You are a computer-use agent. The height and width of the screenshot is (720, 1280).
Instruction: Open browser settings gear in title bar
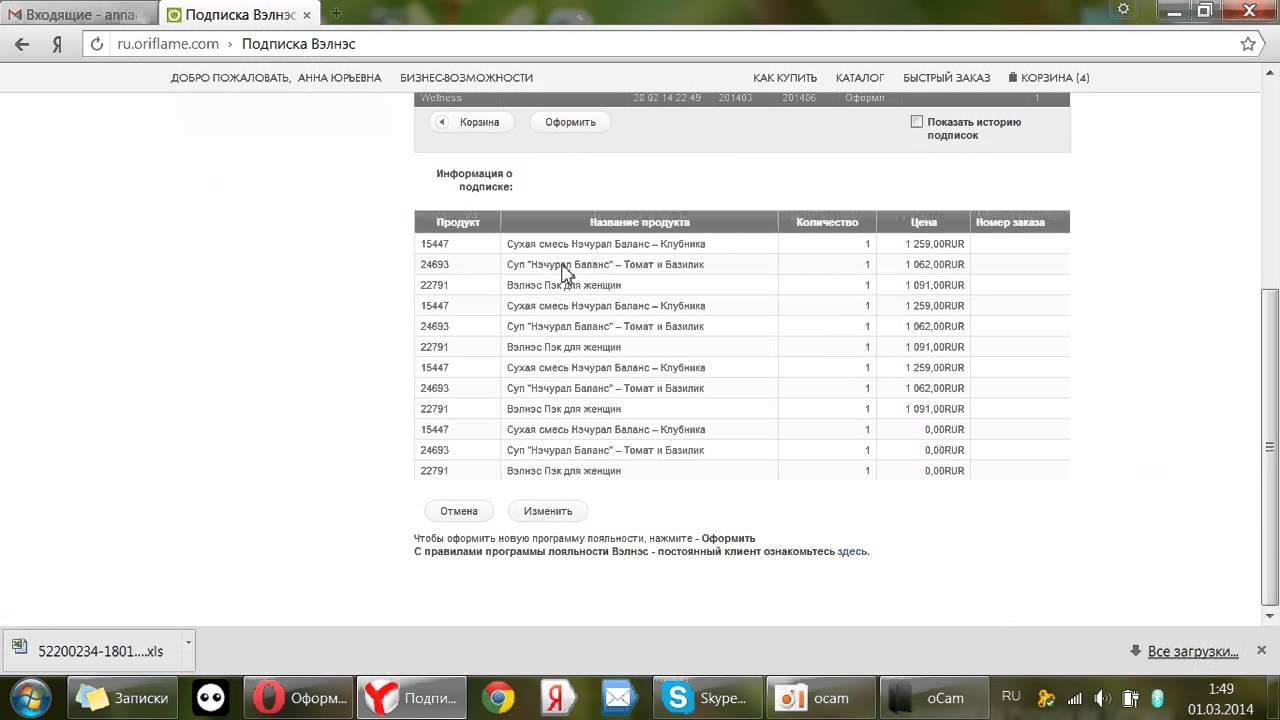1124,10
